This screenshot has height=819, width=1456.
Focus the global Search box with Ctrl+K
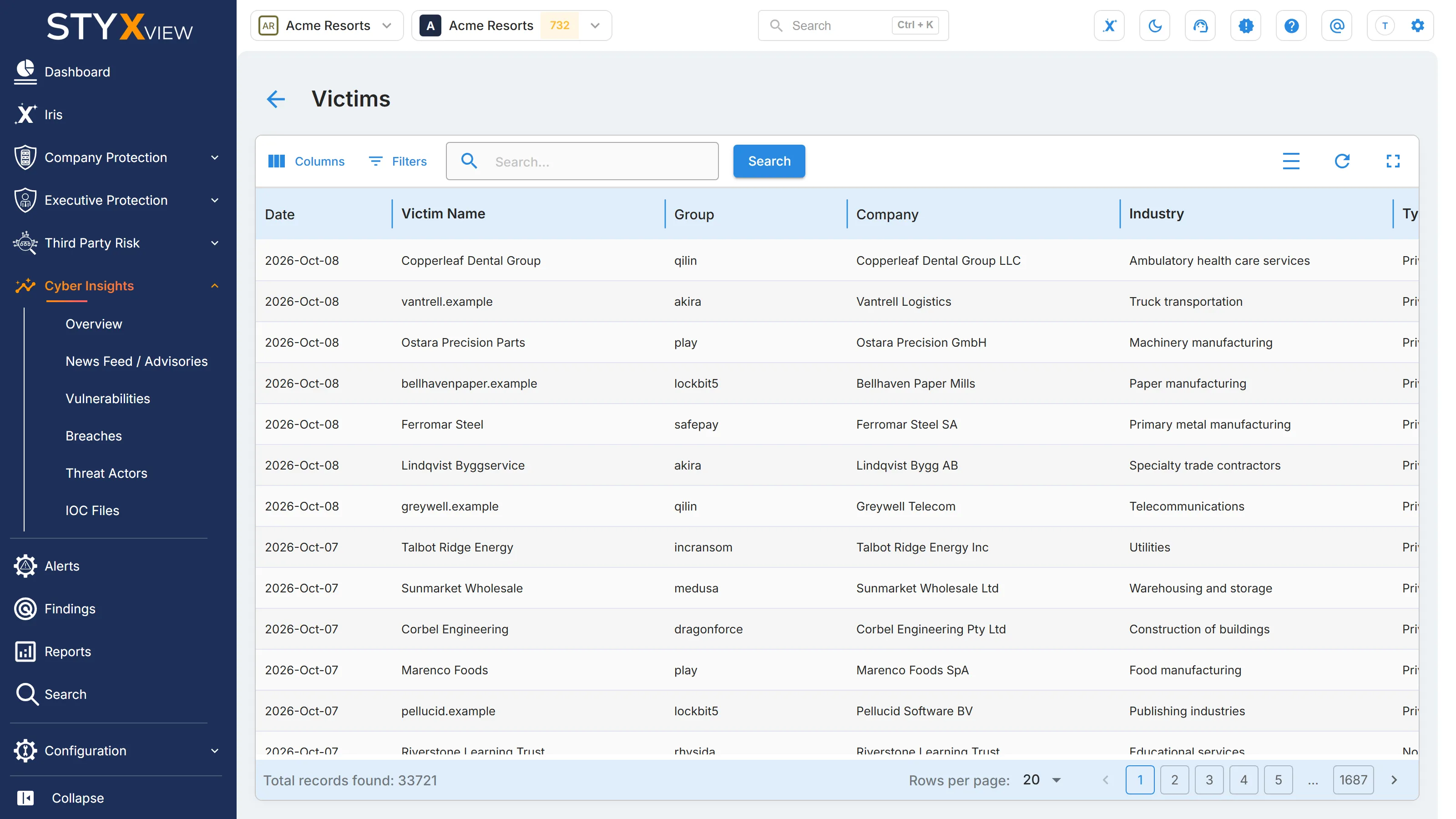coord(853,25)
